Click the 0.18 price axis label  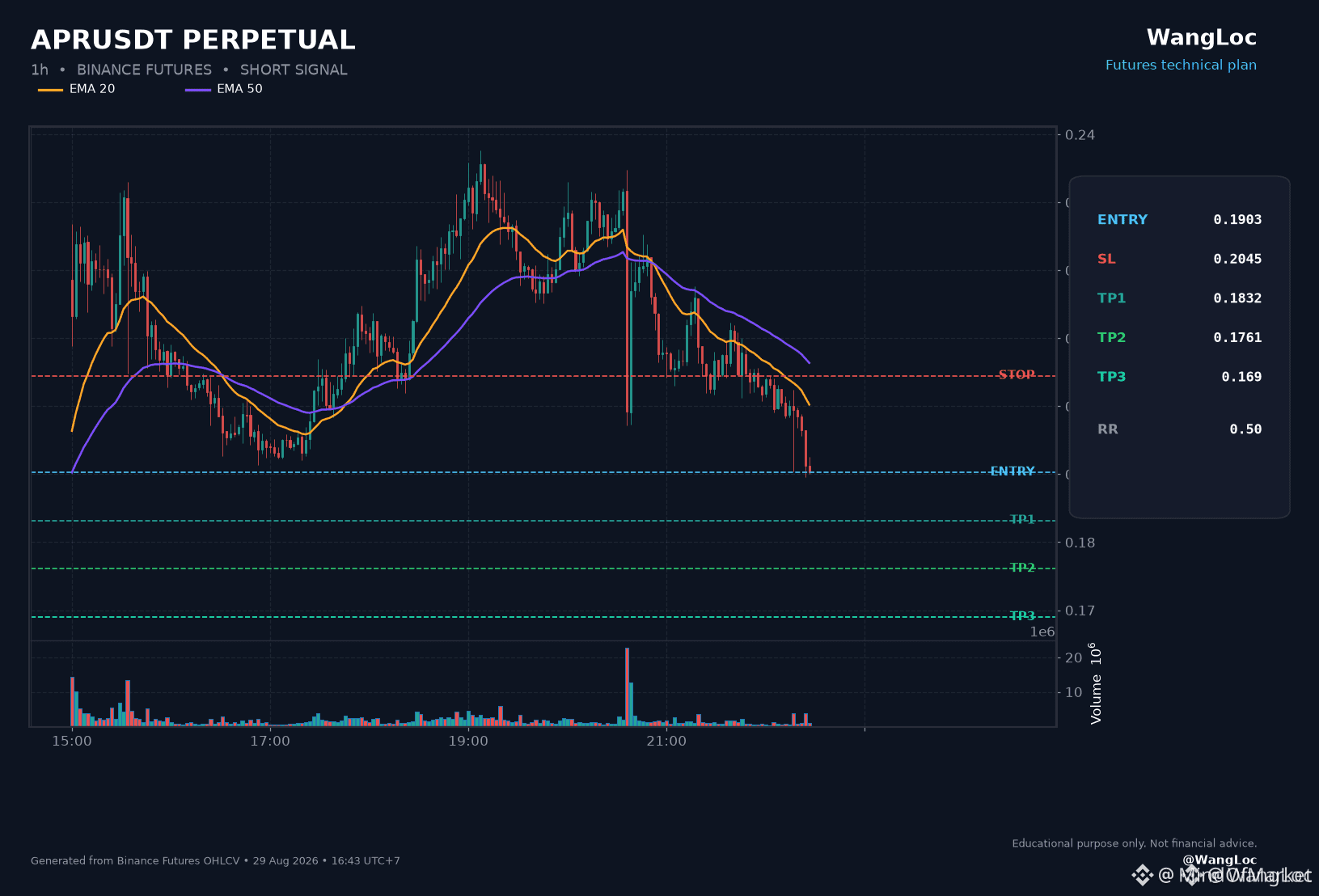[x=1080, y=543]
